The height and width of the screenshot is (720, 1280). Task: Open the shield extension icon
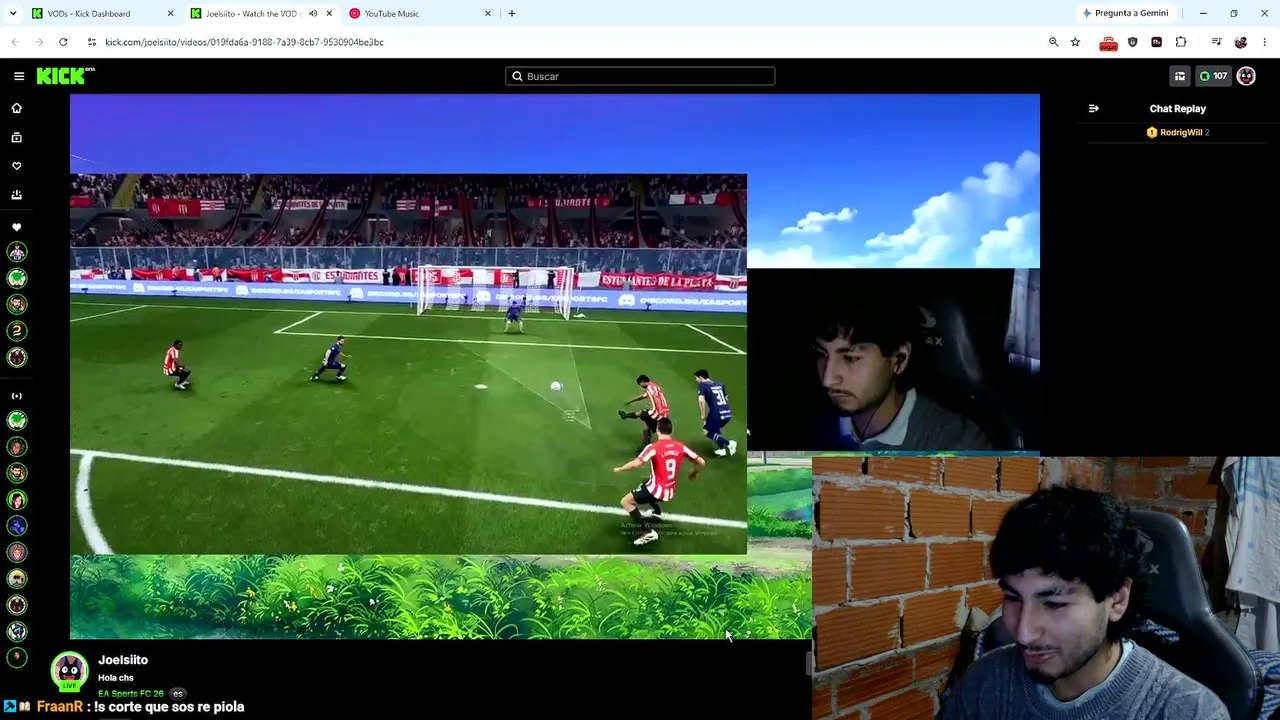1133,42
